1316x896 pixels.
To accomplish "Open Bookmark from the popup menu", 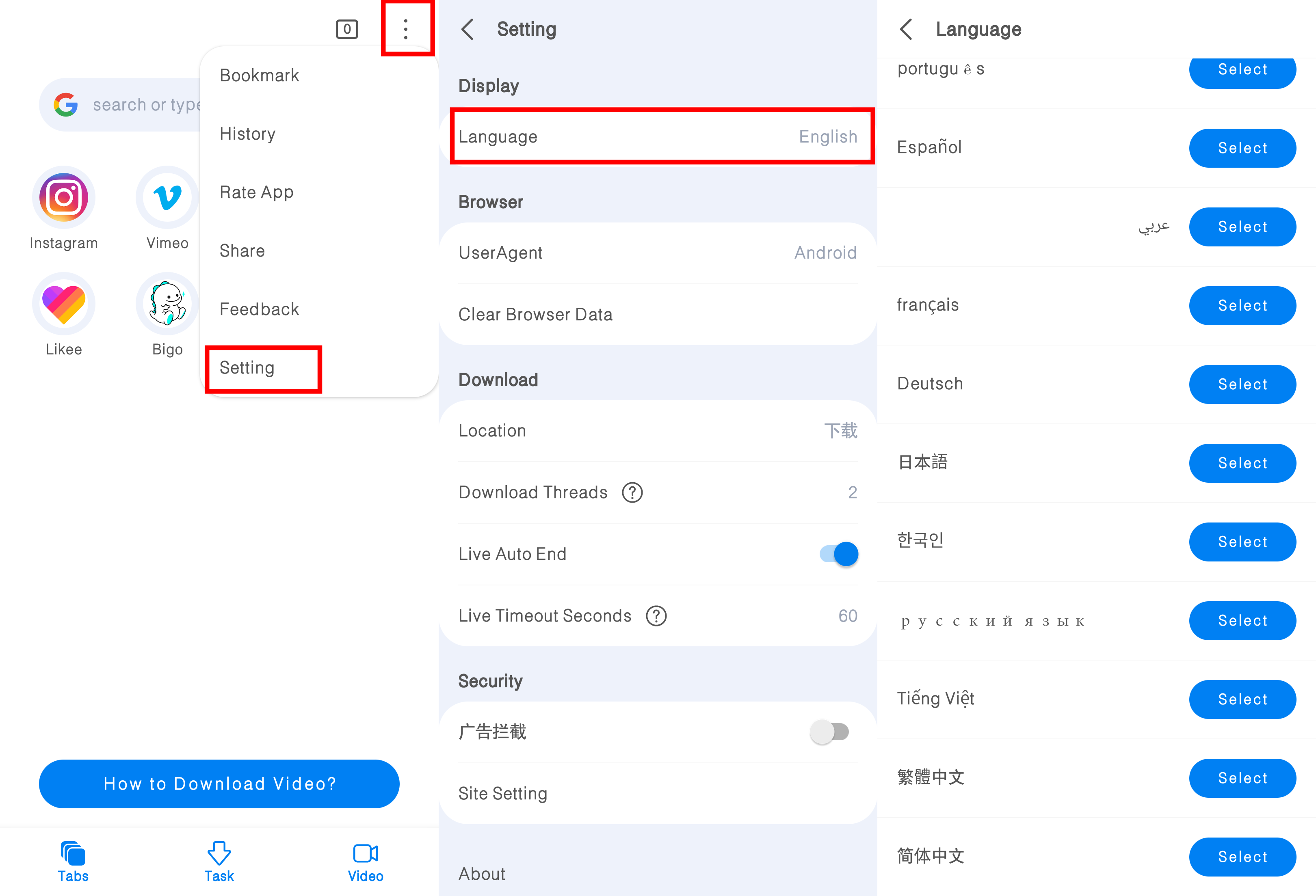I will click(x=260, y=75).
